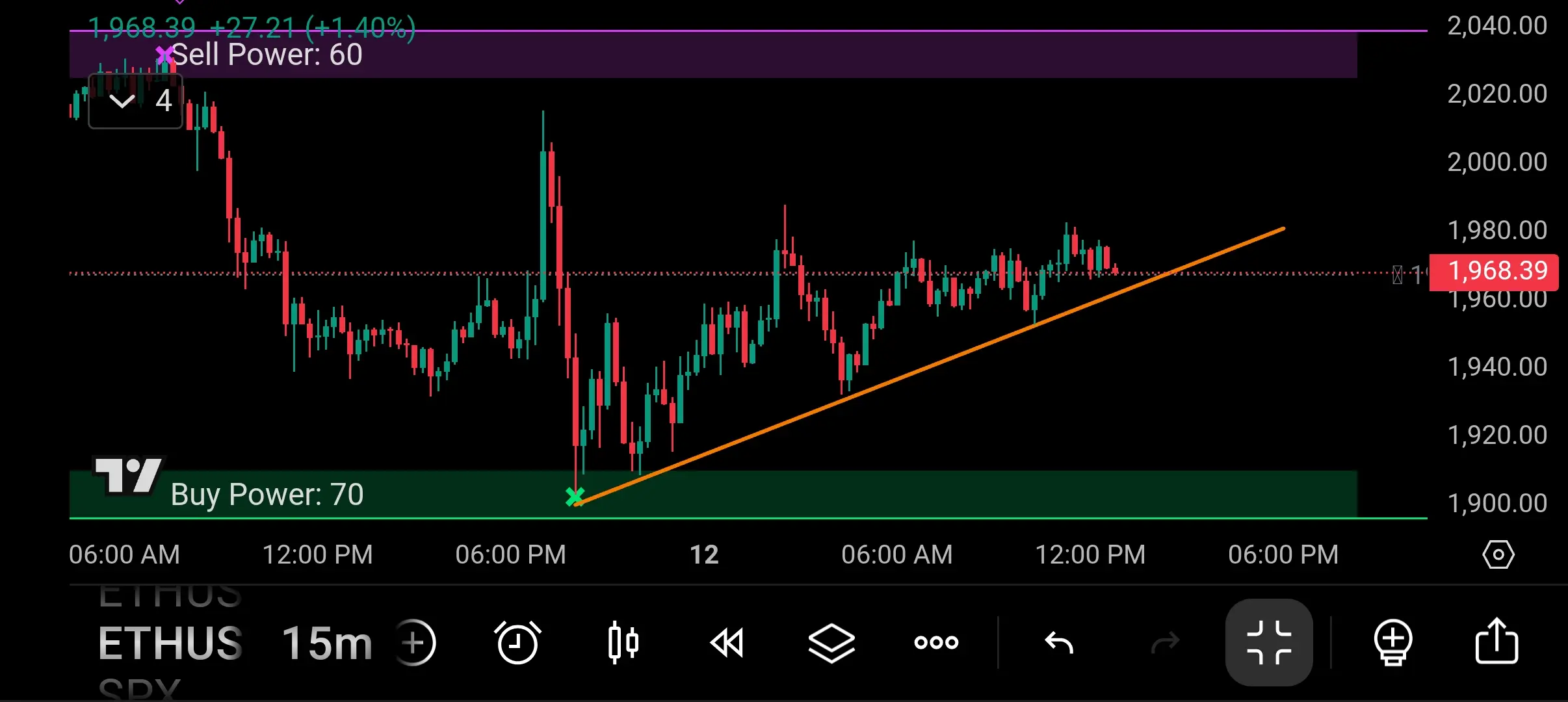
Task: Click the red 1,968.39 price label
Action: [x=1494, y=271]
